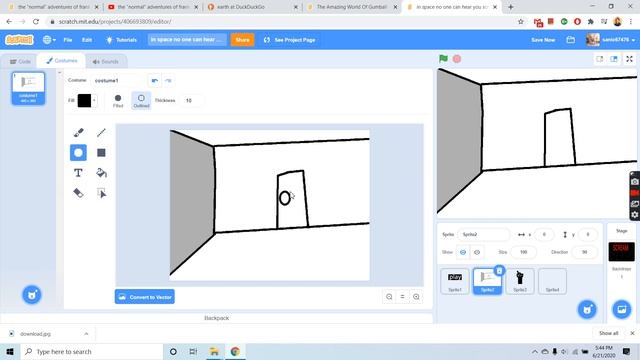This screenshot has height=360, width=640.
Task: Open the File menu
Action: pos(68,40)
